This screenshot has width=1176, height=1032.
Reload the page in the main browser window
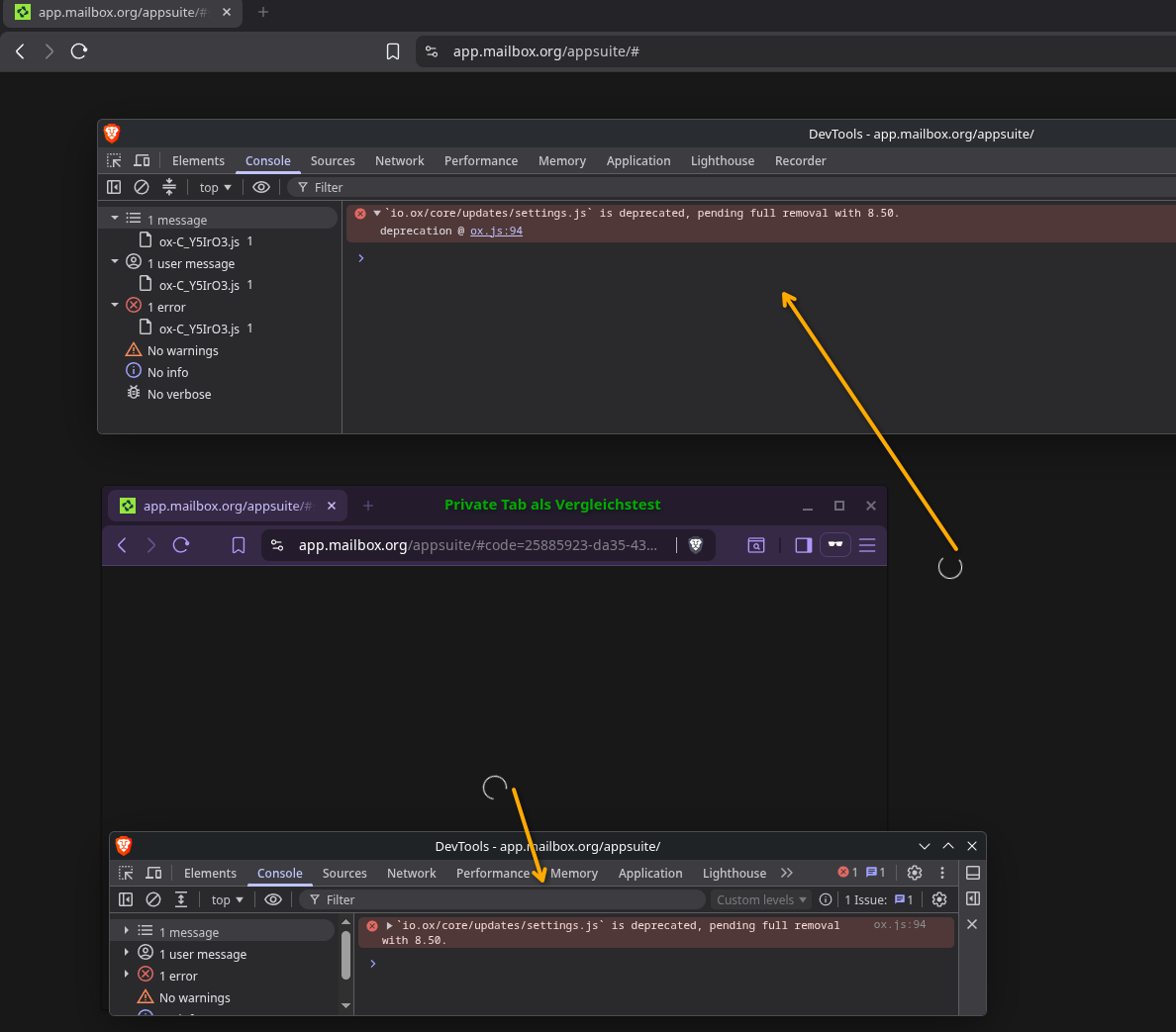[x=79, y=51]
